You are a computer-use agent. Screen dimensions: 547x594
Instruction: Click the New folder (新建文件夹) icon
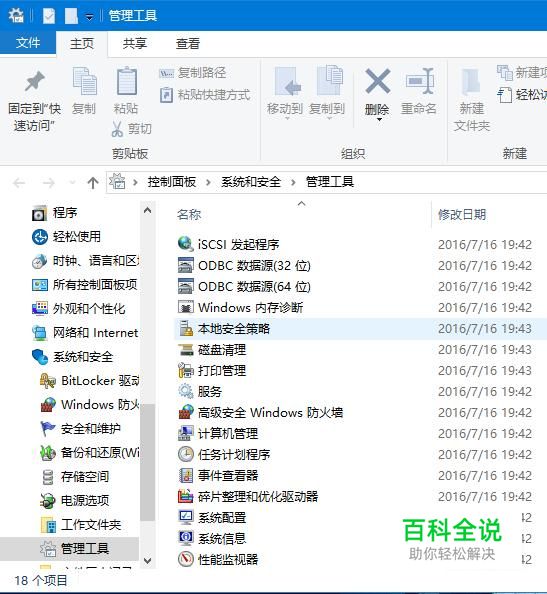[x=471, y=81]
